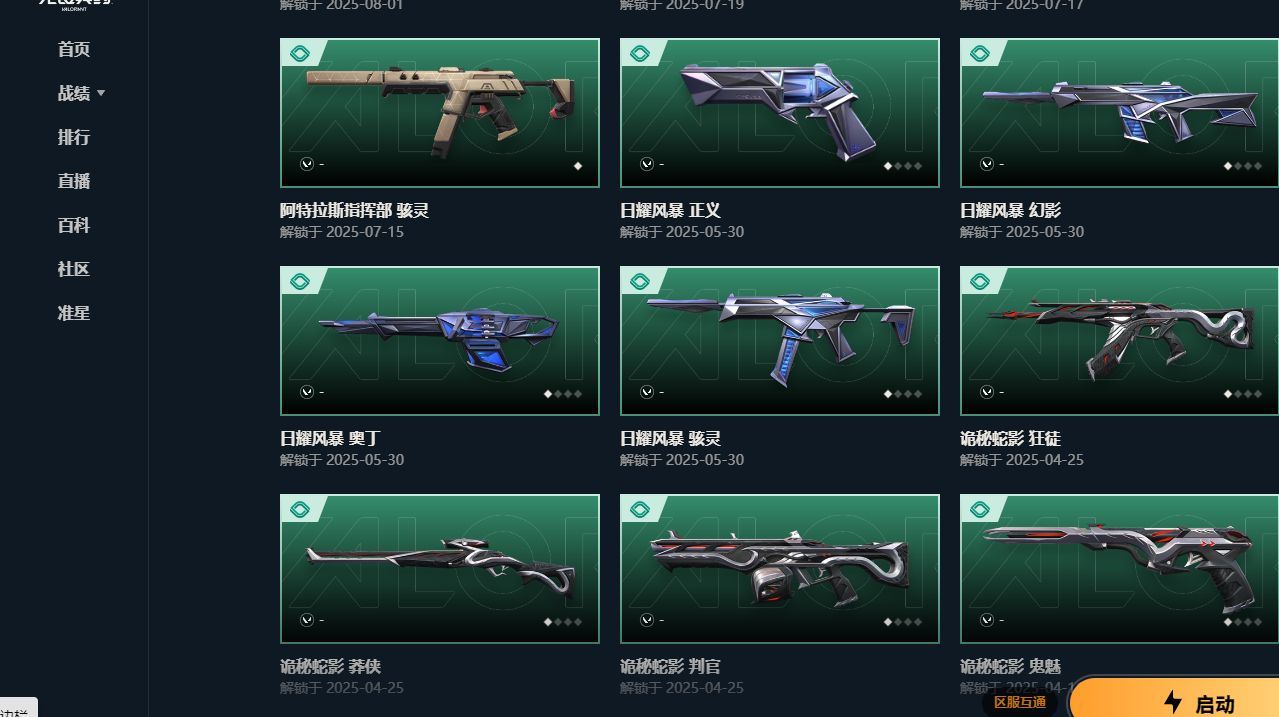The width and height of the screenshot is (1279, 717).
Task: Click the 区服互通 label badge
Action: (1019, 702)
